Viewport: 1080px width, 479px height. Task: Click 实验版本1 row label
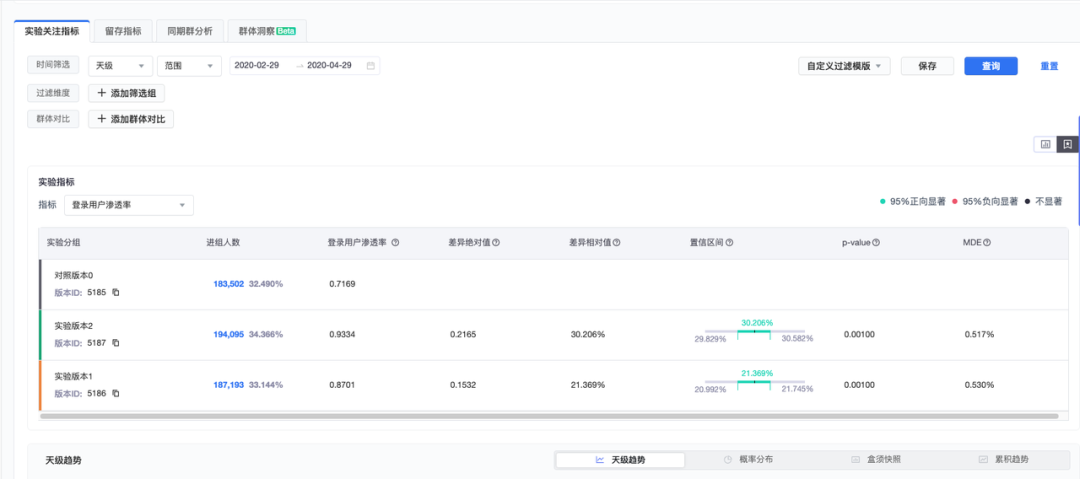pyautogui.click(x=74, y=376)
